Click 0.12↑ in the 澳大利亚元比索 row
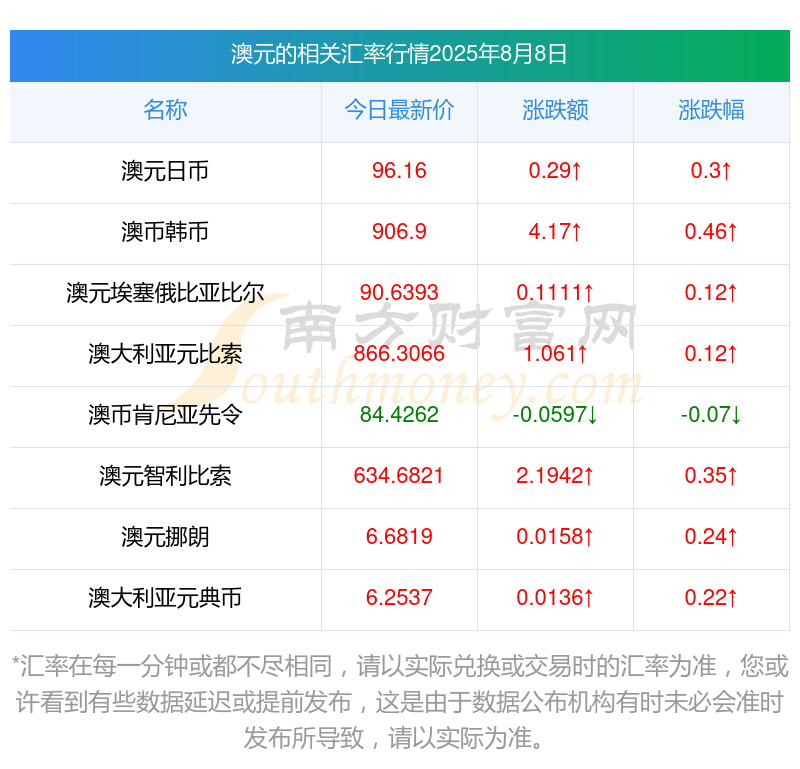Viewport: 800px width, 769px height. point(711,354)
